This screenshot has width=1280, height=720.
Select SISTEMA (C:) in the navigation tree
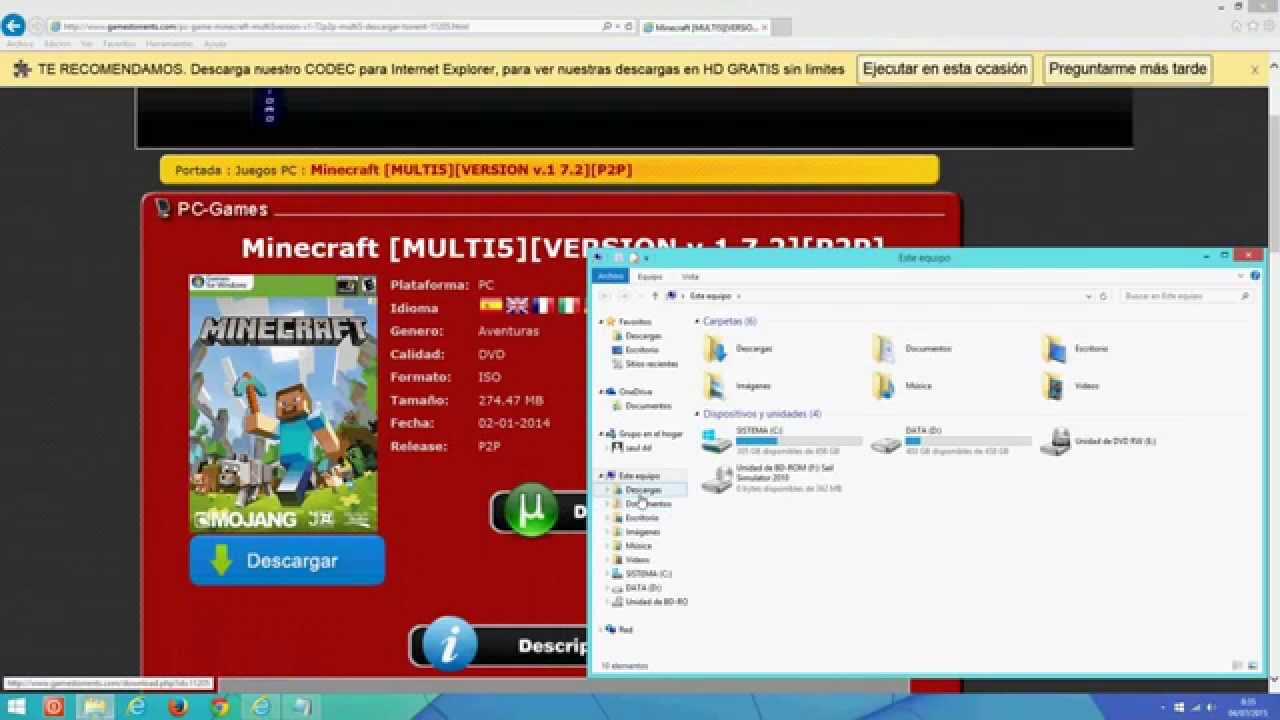tap(647, 574)
